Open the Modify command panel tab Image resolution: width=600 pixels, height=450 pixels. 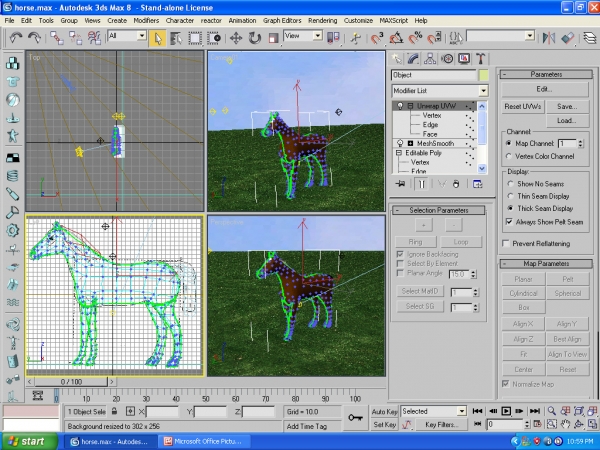pyautogui.click(x=413, y=59)
